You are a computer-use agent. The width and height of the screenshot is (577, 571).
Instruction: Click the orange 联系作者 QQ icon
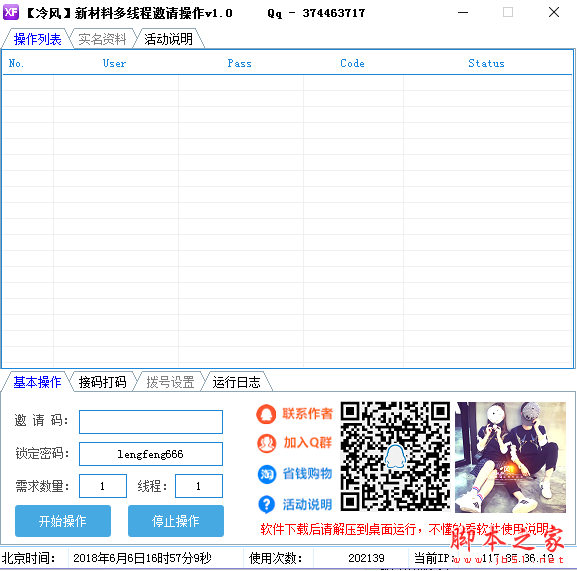(266, 414)
